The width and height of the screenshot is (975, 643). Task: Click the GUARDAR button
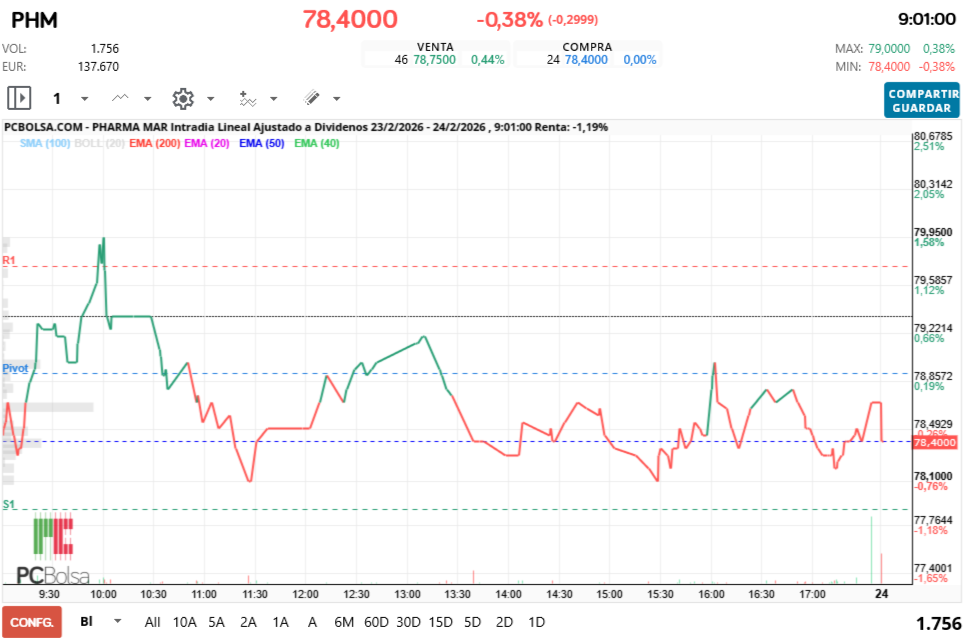[x=920, y=107]
